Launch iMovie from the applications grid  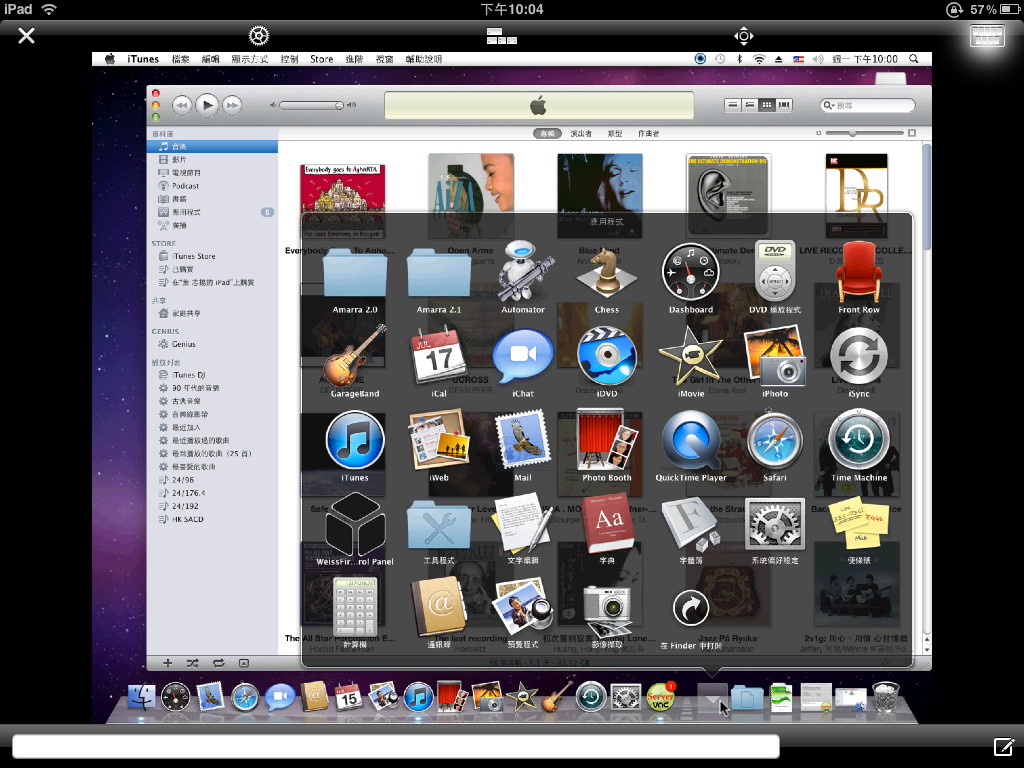[x=690, y=357]
